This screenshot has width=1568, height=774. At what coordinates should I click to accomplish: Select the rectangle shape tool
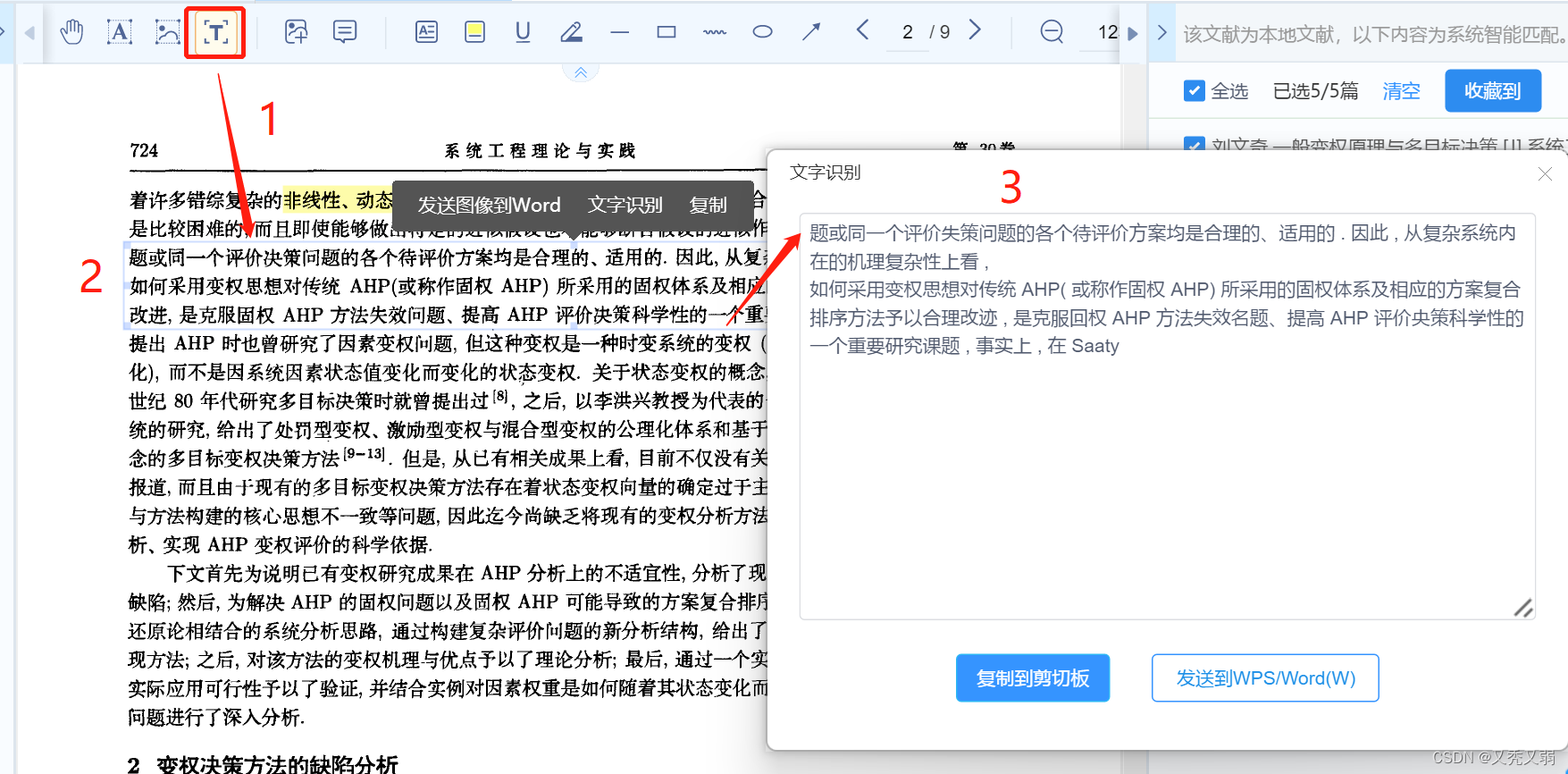pyautogui.click(x=667, y=32)
